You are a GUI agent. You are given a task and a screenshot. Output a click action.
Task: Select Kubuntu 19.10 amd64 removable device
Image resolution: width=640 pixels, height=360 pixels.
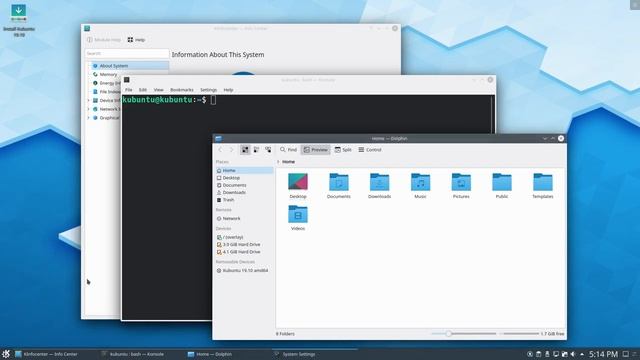click(244, 271)
